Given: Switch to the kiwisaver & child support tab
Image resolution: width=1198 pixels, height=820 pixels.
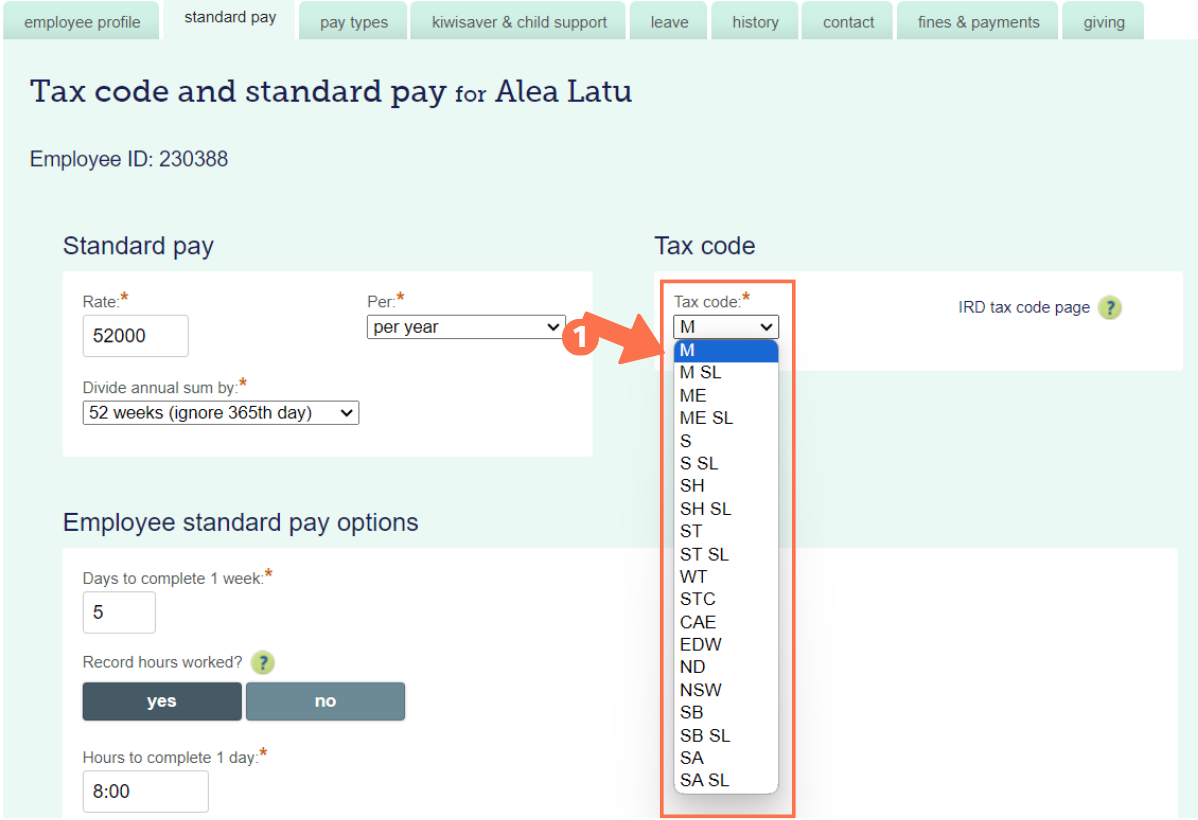Looking at the screenshot, I should [517, 20].
